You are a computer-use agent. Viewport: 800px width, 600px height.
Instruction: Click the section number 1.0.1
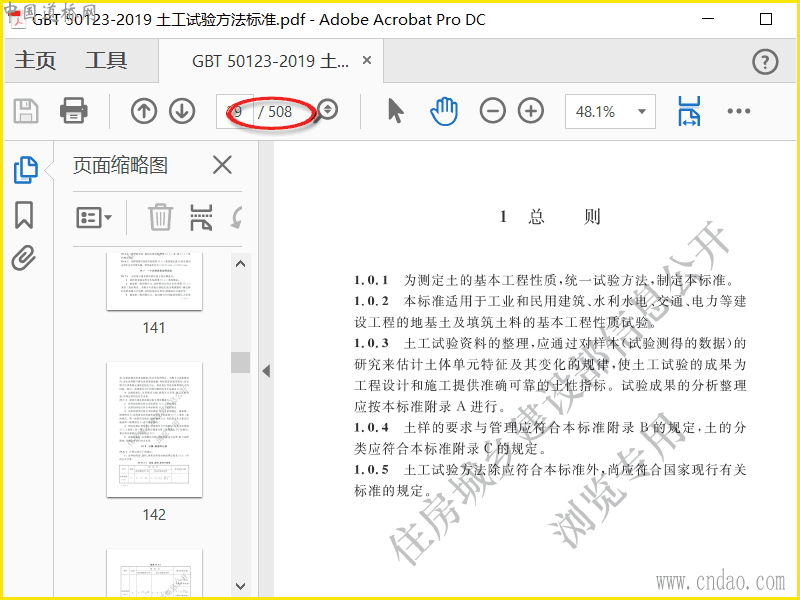(371, 280)
